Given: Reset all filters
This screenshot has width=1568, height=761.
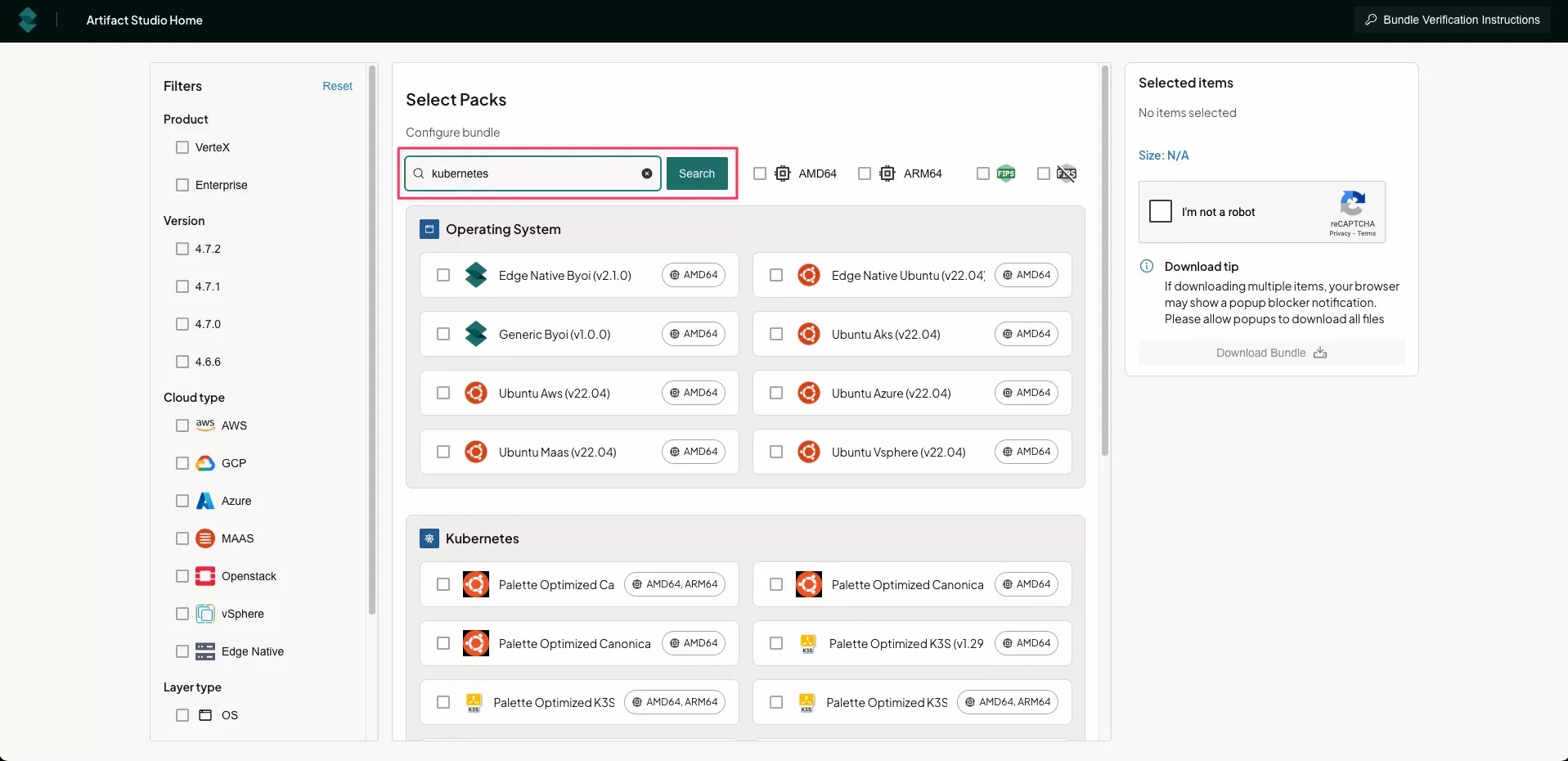Looking at the screenshot, I should [x=337, y=86].
